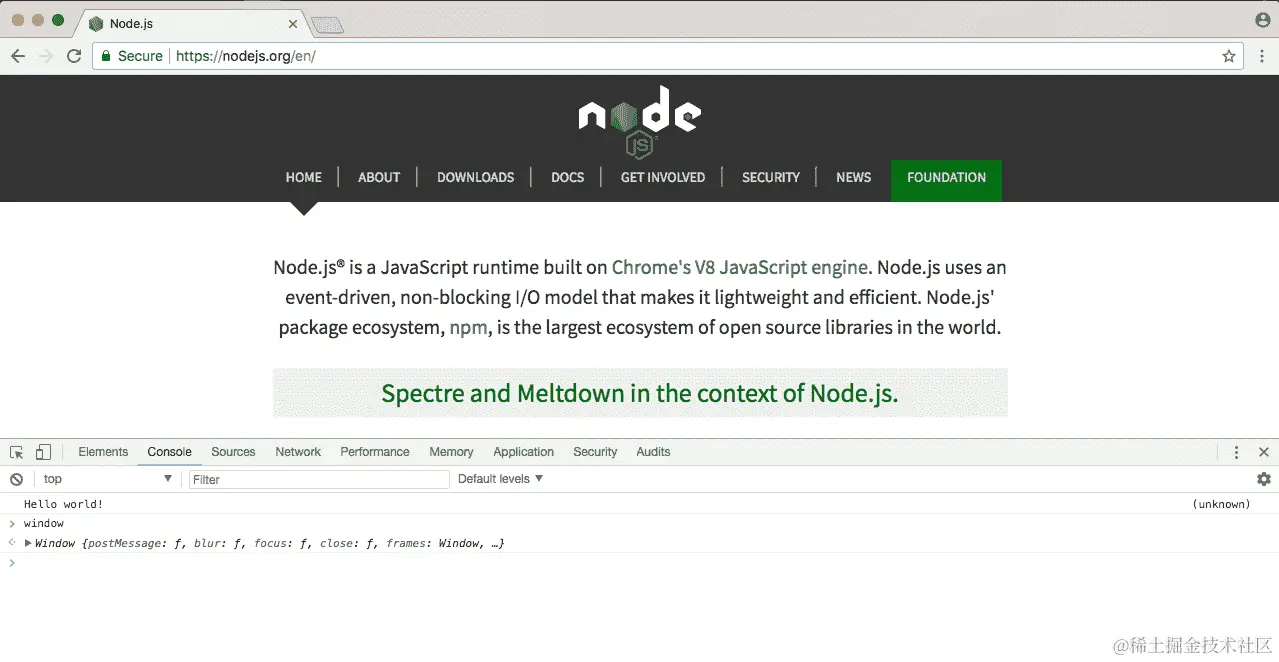Close the Node.js browser tab
Image resolution: width=1279 pixels, height=662 pixels.
[293, 23]
